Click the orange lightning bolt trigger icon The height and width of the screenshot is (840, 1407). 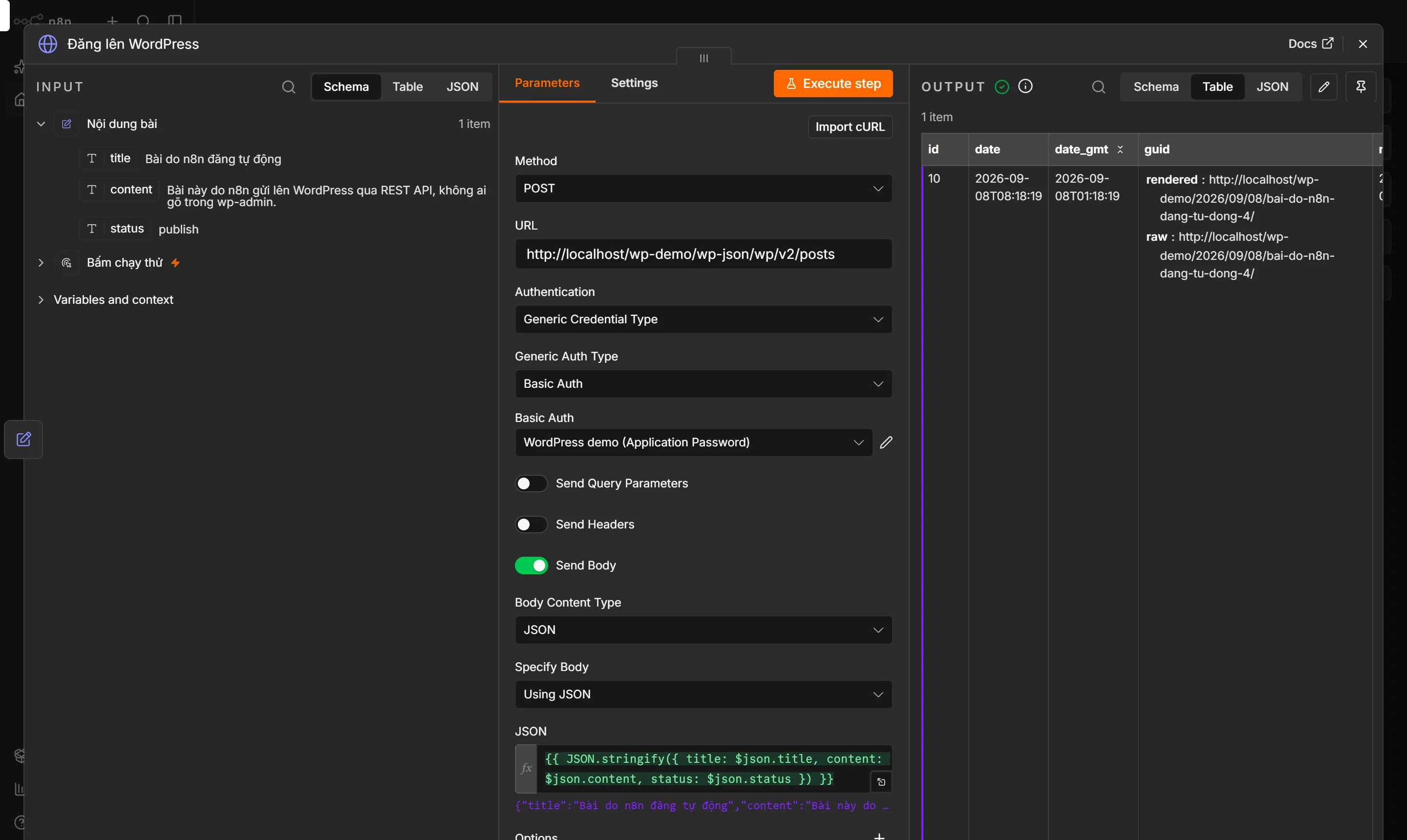point(175,263)
